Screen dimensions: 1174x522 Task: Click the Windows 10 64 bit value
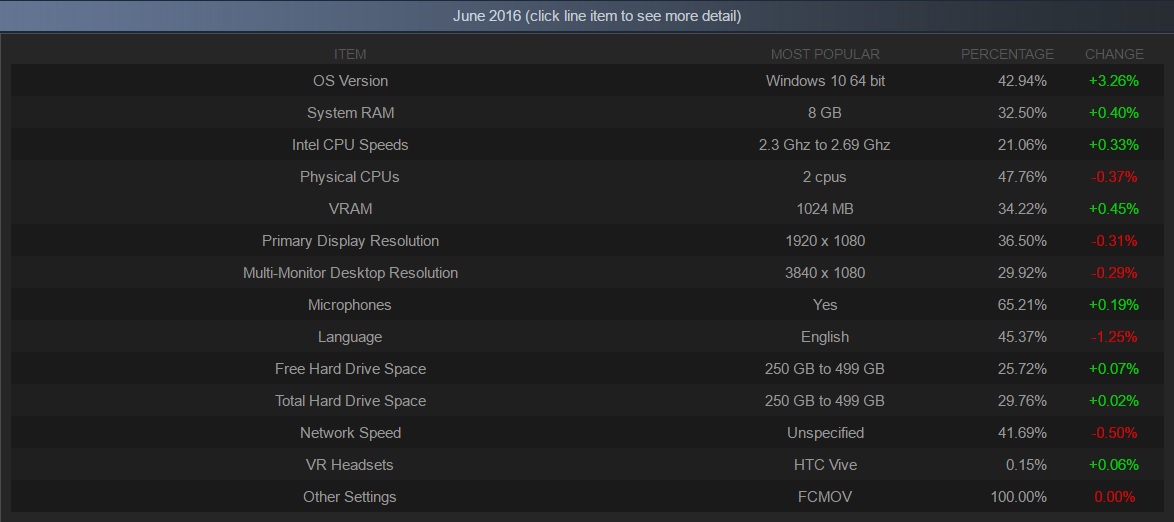coord(825,81)
